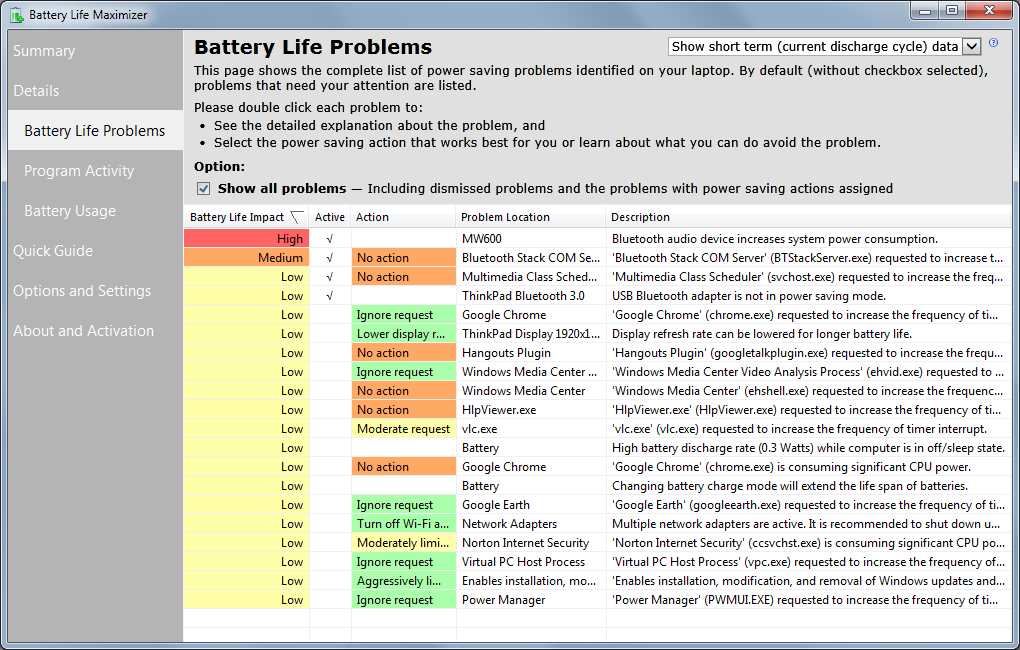Screen dimensions: 1020x650
Task: Click the blue help icon near the dropdown
Action: tap(993, 43)
